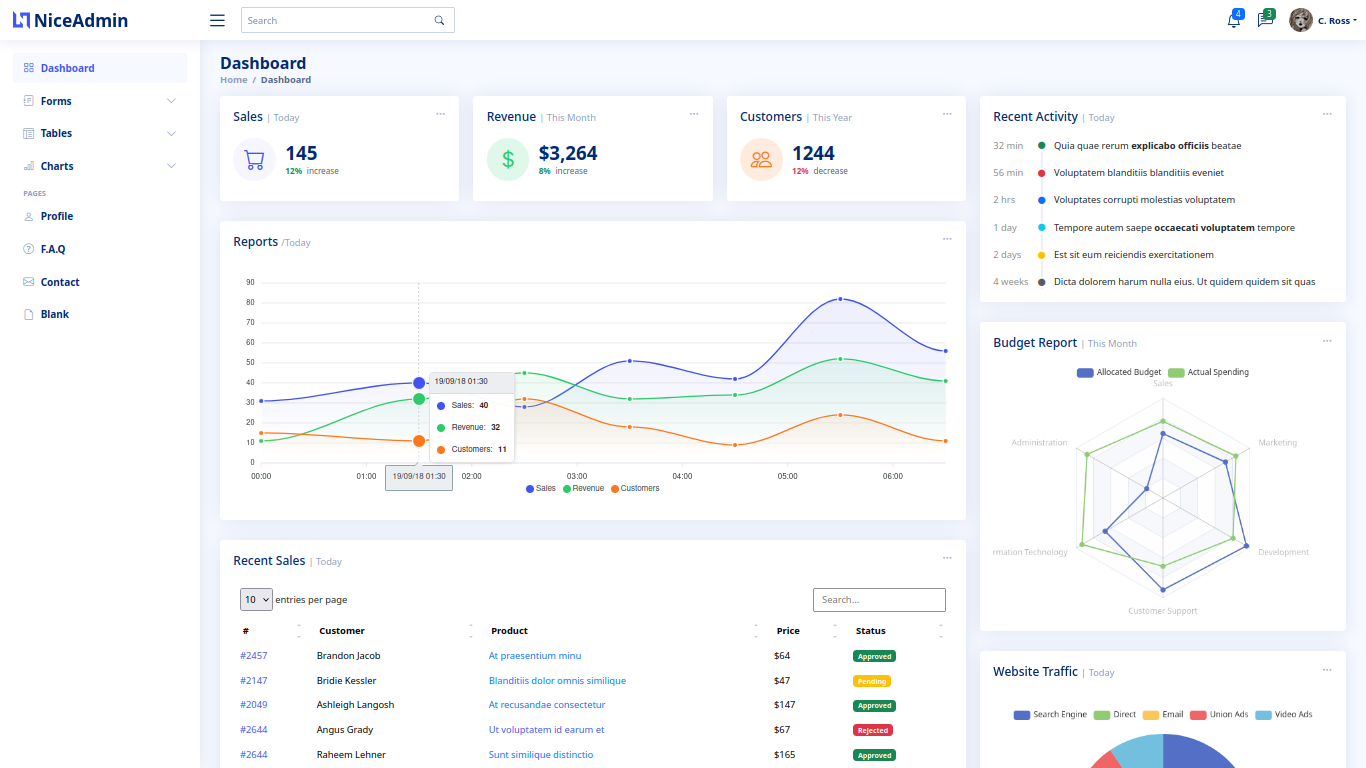Open the F.A.Q sidebar item
Viewport: 1366px width, 768px height.
tap(53, 249)
